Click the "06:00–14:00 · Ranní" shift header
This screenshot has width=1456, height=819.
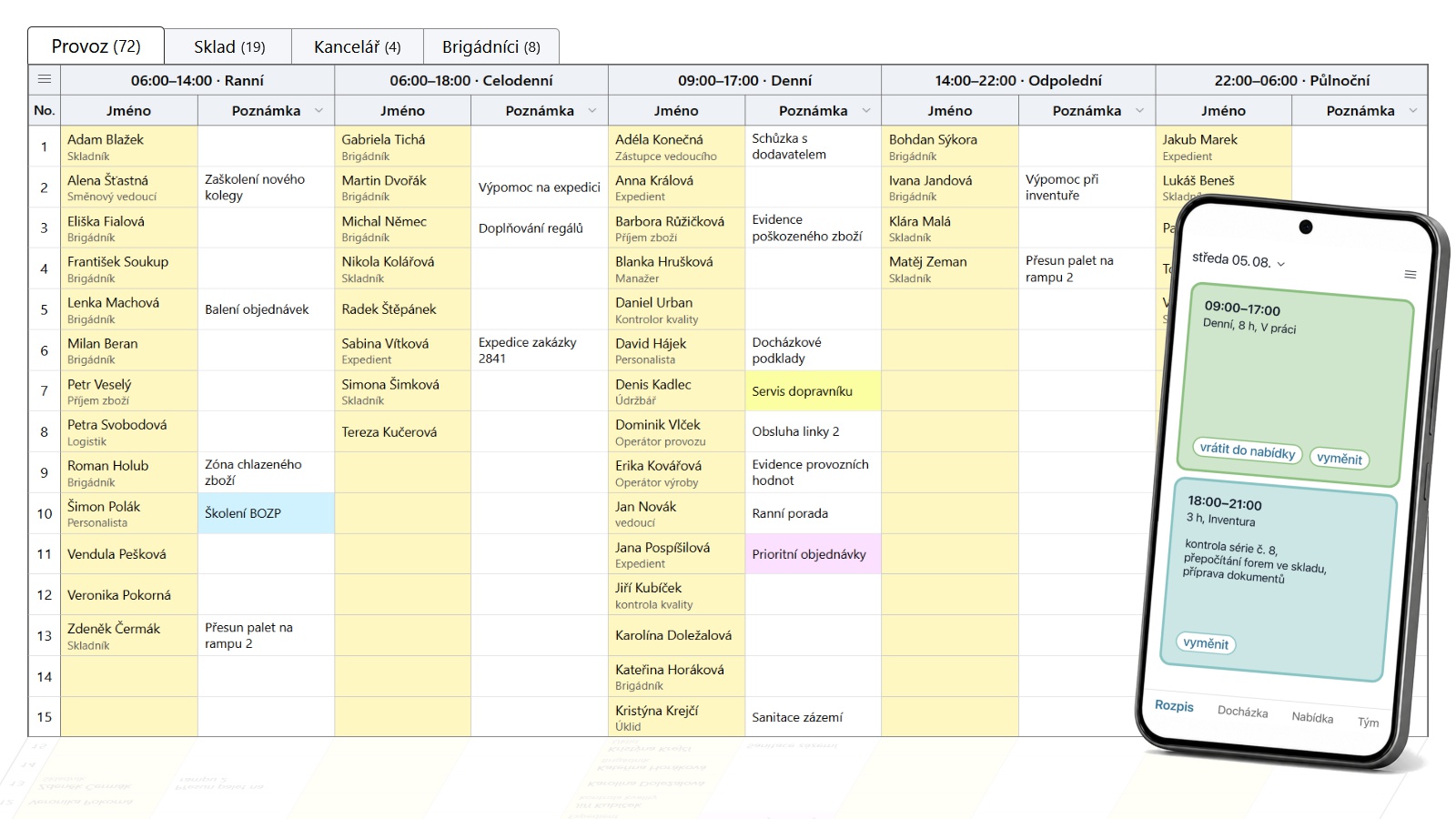[197, 80]
